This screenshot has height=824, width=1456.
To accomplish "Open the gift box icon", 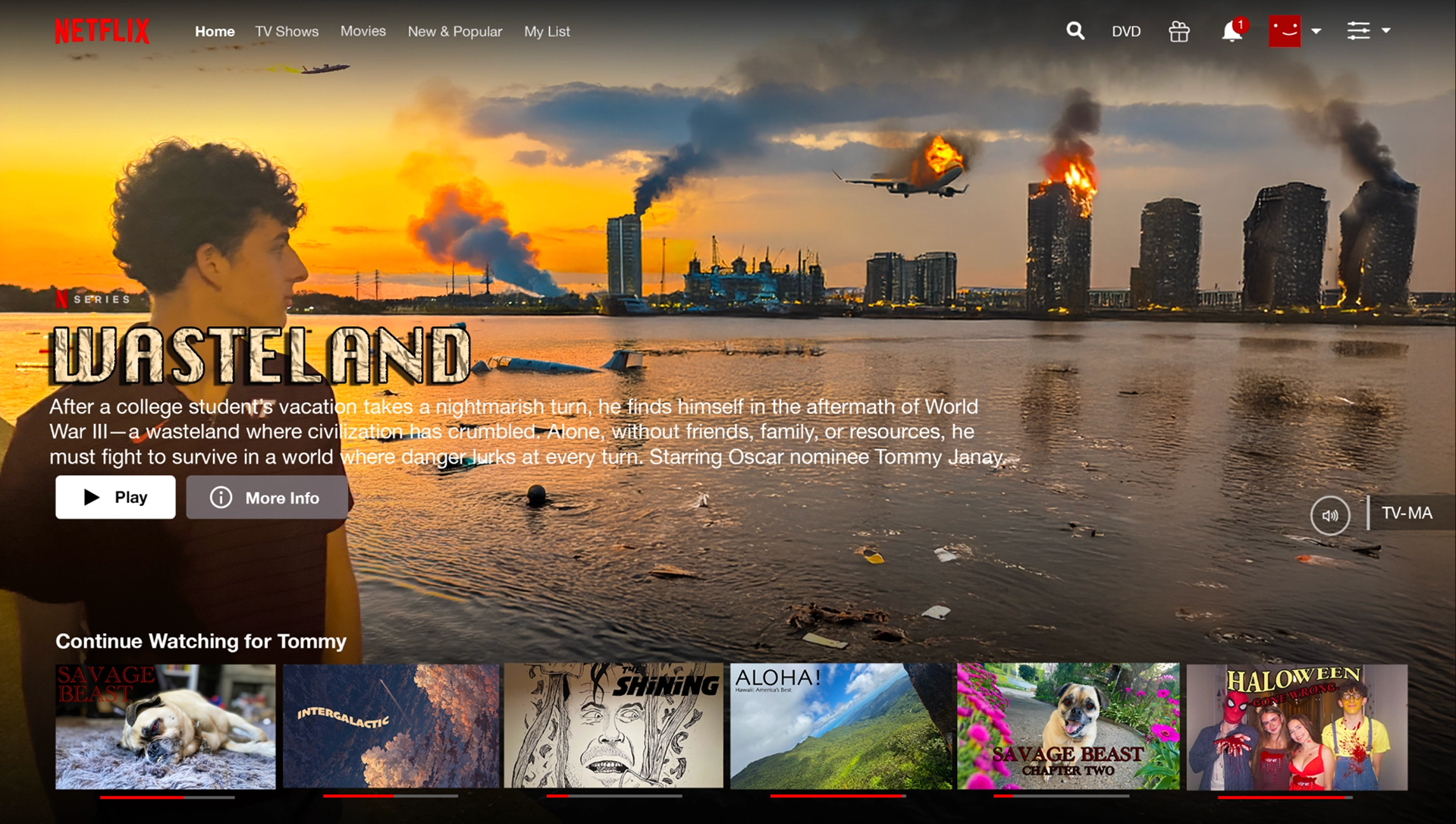I will (x=1179, y=31).
